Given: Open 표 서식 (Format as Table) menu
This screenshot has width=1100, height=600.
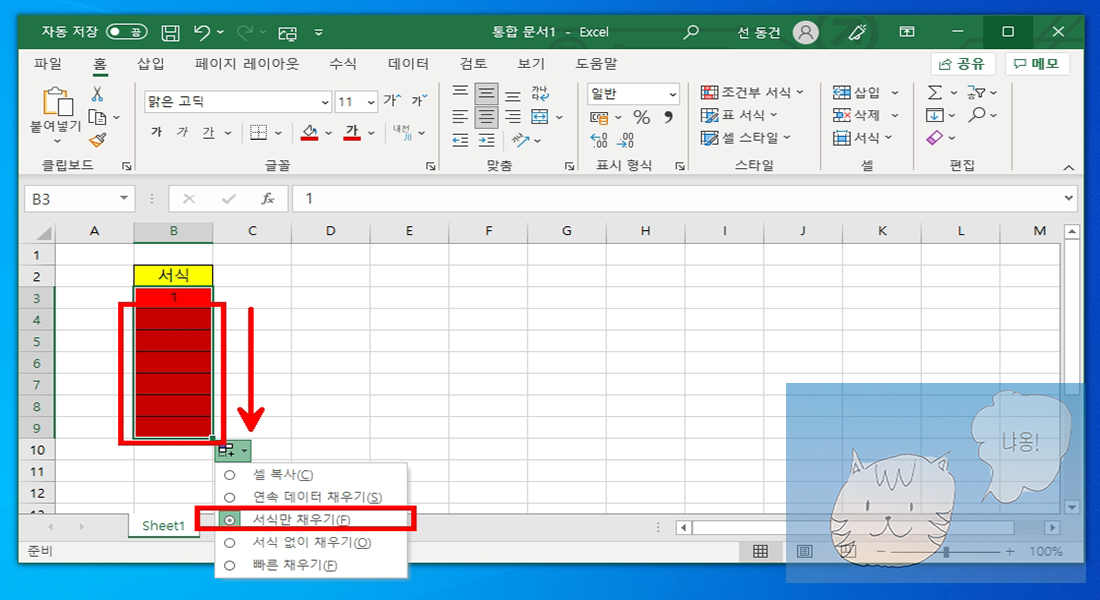Looking at the screenshot, I should [739, 114].
